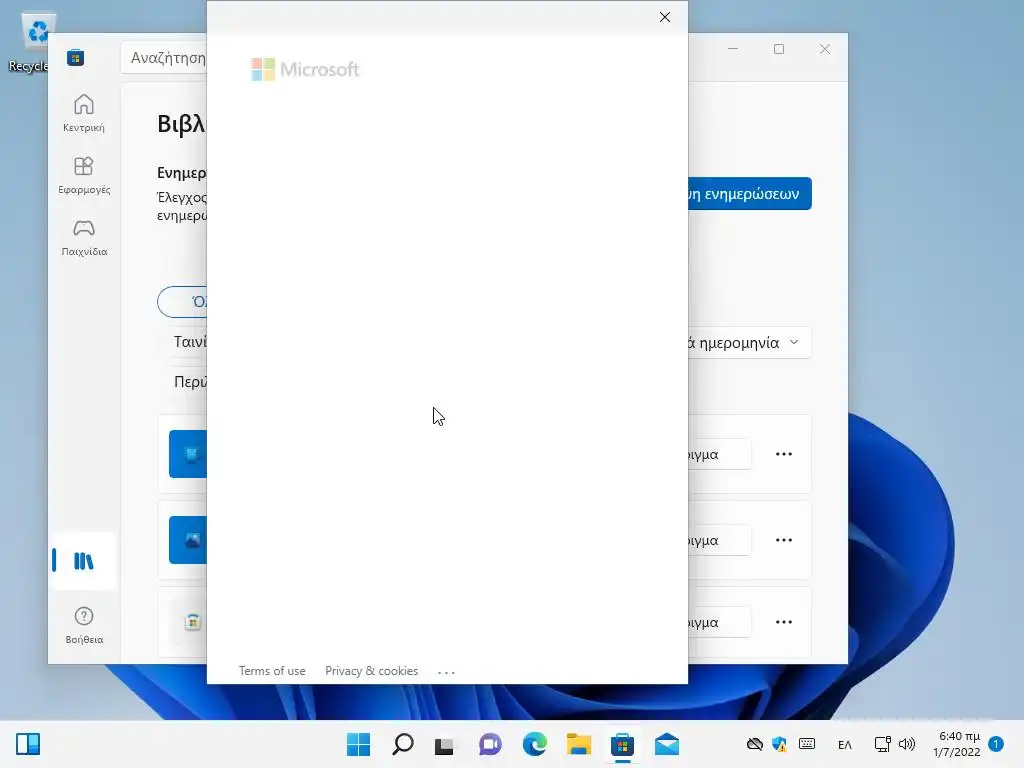This screenshot has width=1024, height=768.
Task: Open notification center badge
Action: click(x=996, y=744)
